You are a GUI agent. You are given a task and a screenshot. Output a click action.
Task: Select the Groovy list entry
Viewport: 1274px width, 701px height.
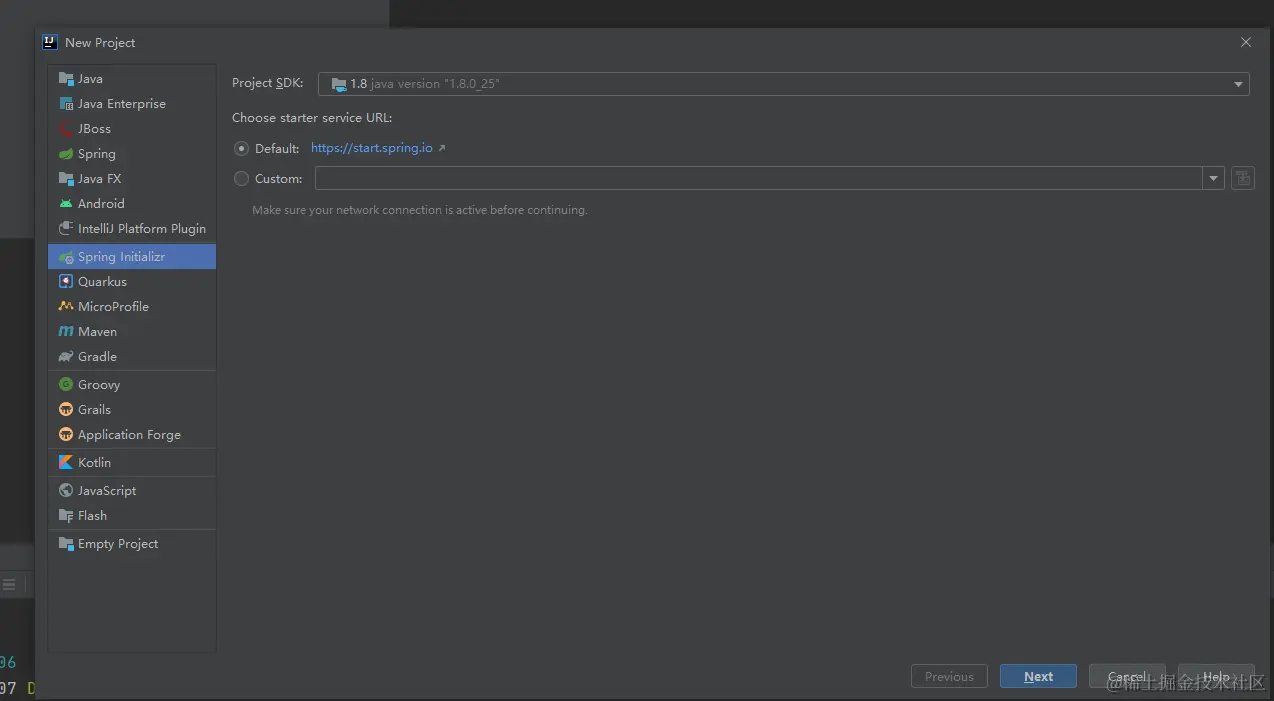(x=132, y=385)
